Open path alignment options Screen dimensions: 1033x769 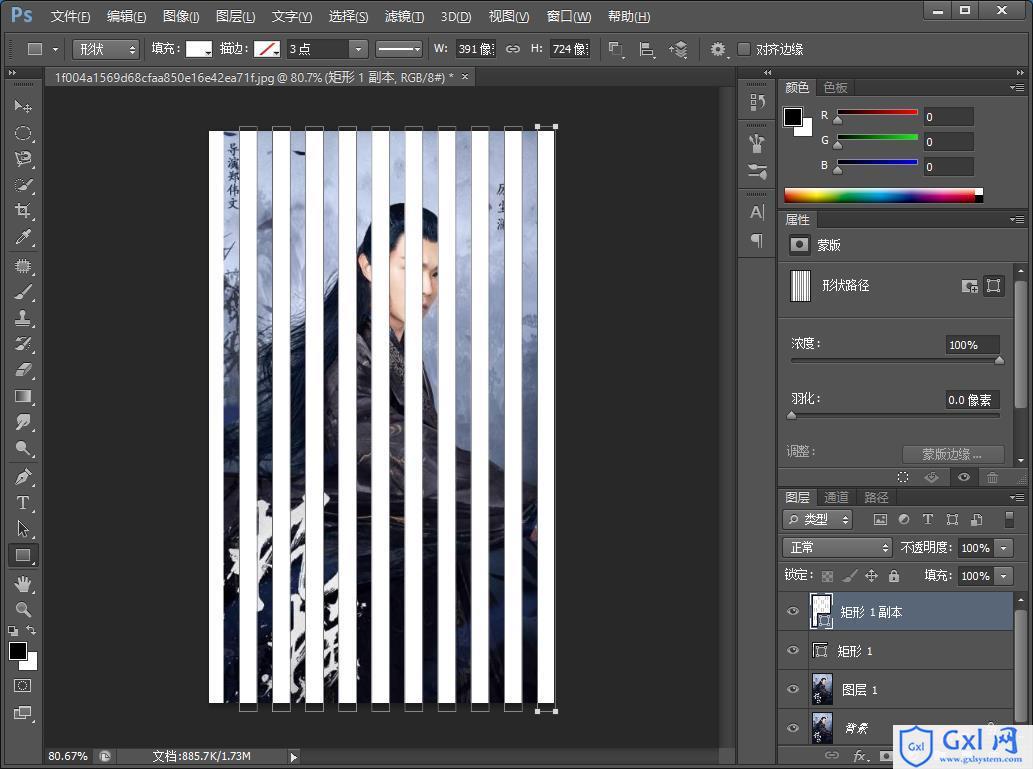coord(647,49)
